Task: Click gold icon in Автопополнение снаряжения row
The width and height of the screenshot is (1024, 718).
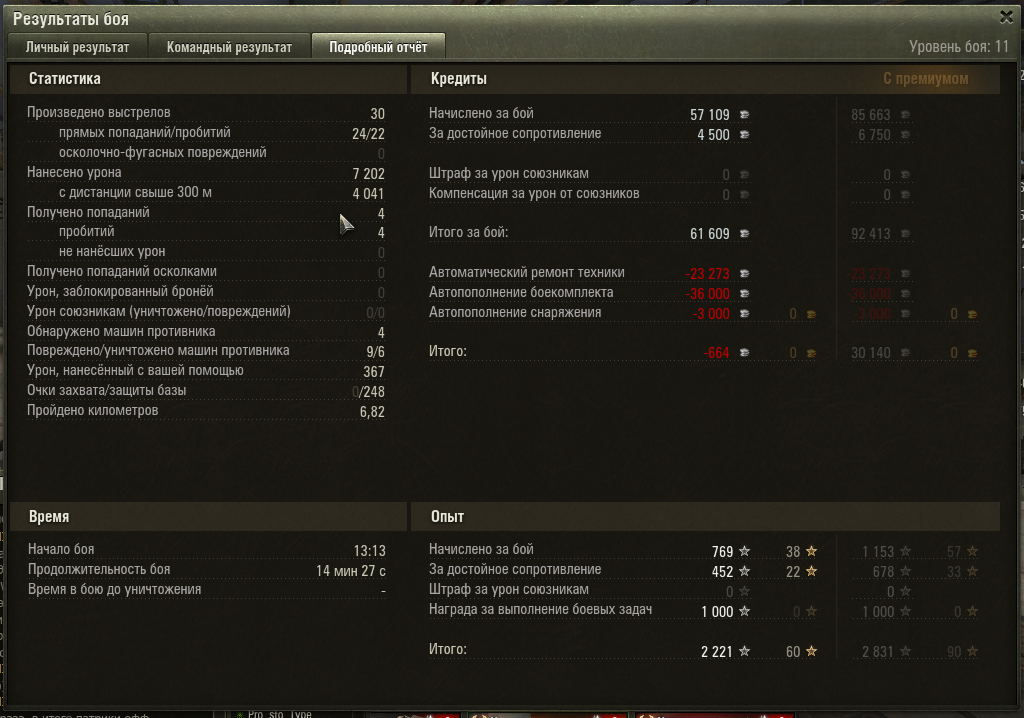Action: [x=811, y=314]
